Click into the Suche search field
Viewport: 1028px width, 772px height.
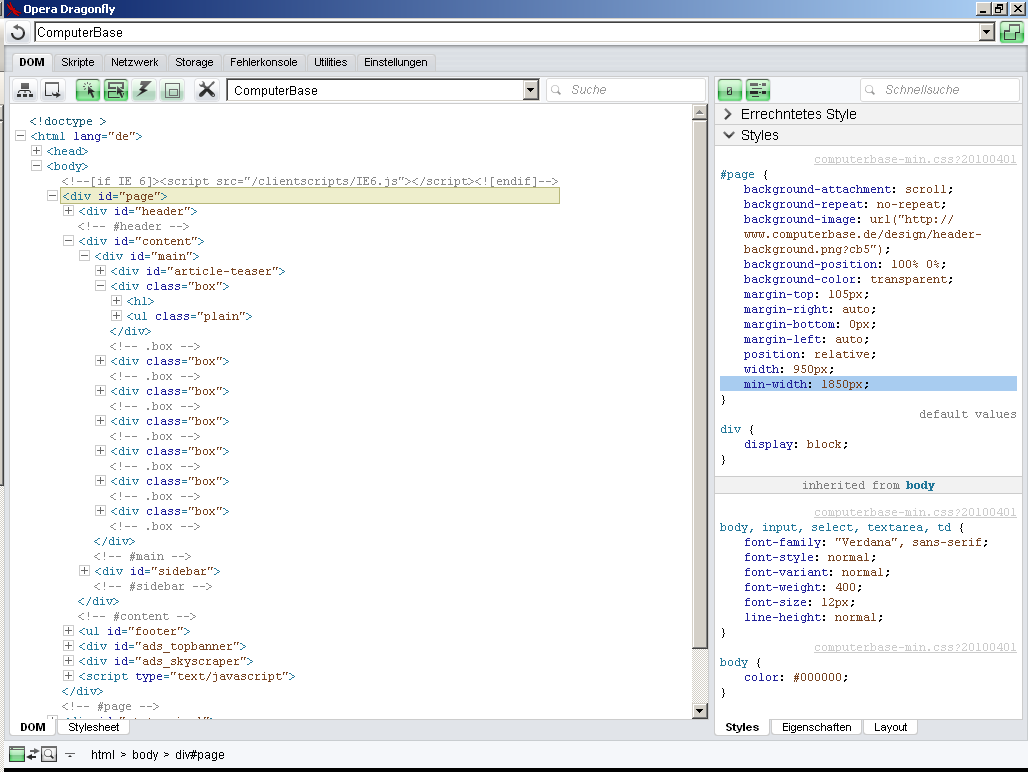pyautogui.click(x=626, y=90)
